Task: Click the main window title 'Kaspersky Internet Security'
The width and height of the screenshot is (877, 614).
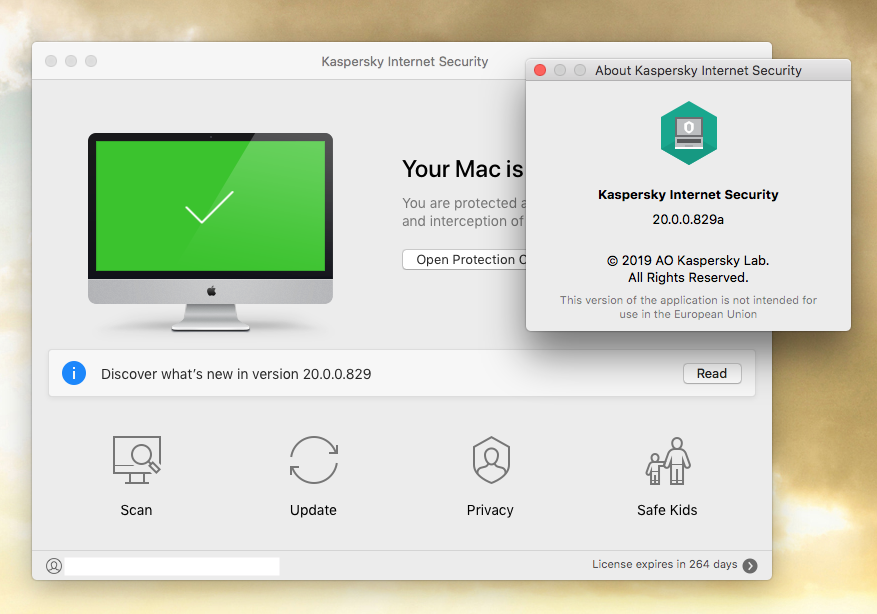Action: tap(404, 62)
